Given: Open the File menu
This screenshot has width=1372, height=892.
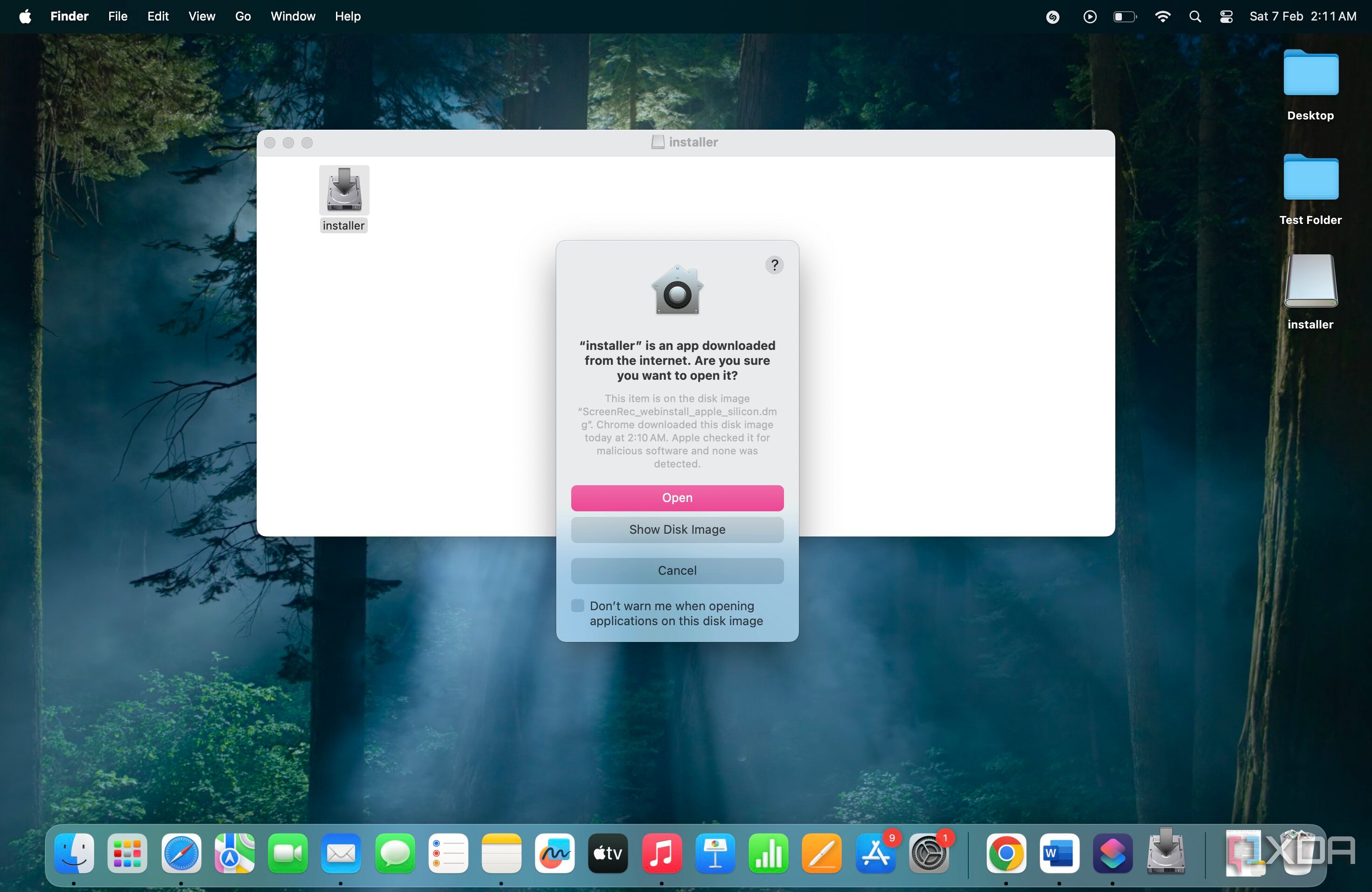Looking at the screenshot, I should [118, 16].
